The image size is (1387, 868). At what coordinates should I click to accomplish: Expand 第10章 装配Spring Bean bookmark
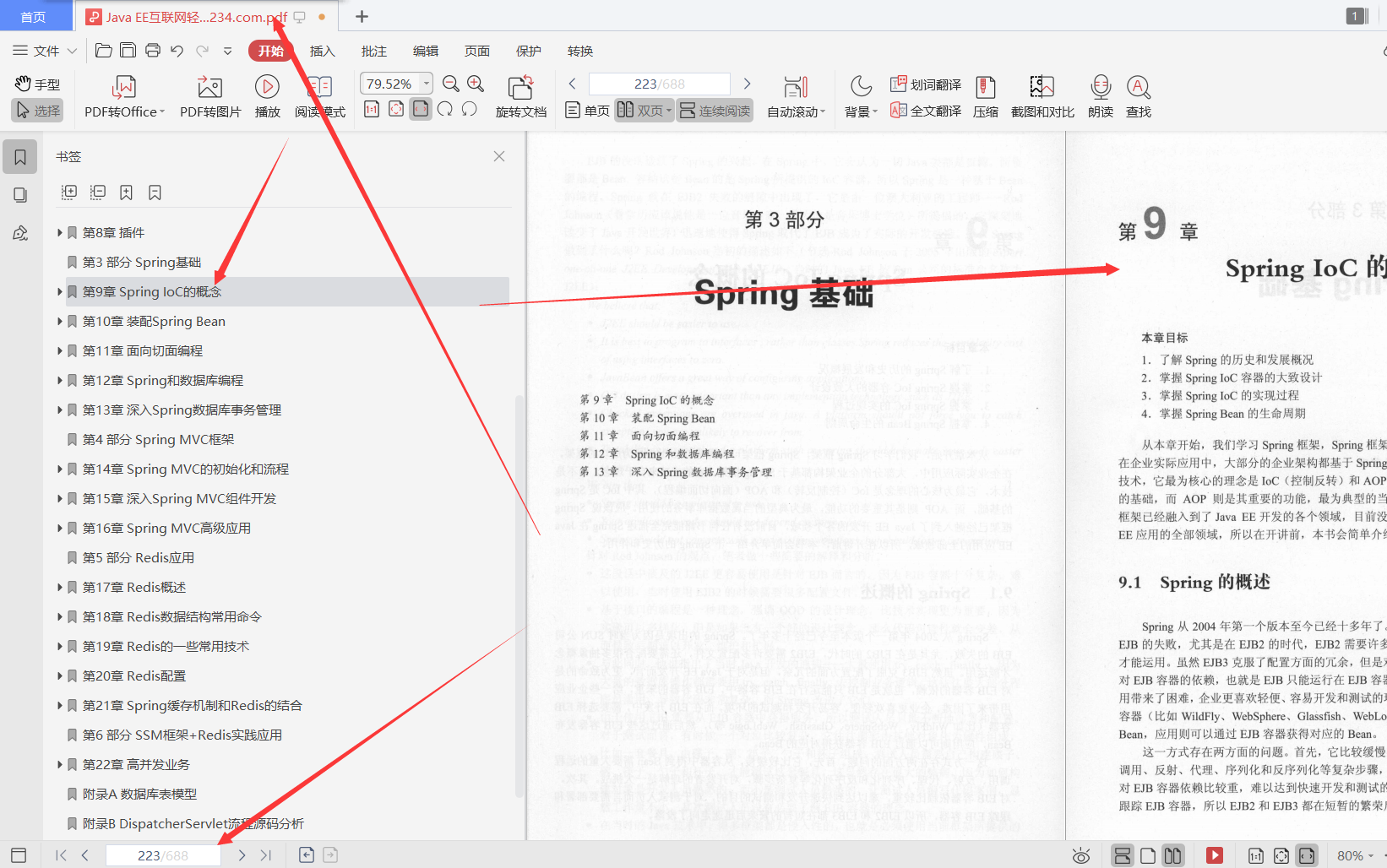(x=60, y=321)
